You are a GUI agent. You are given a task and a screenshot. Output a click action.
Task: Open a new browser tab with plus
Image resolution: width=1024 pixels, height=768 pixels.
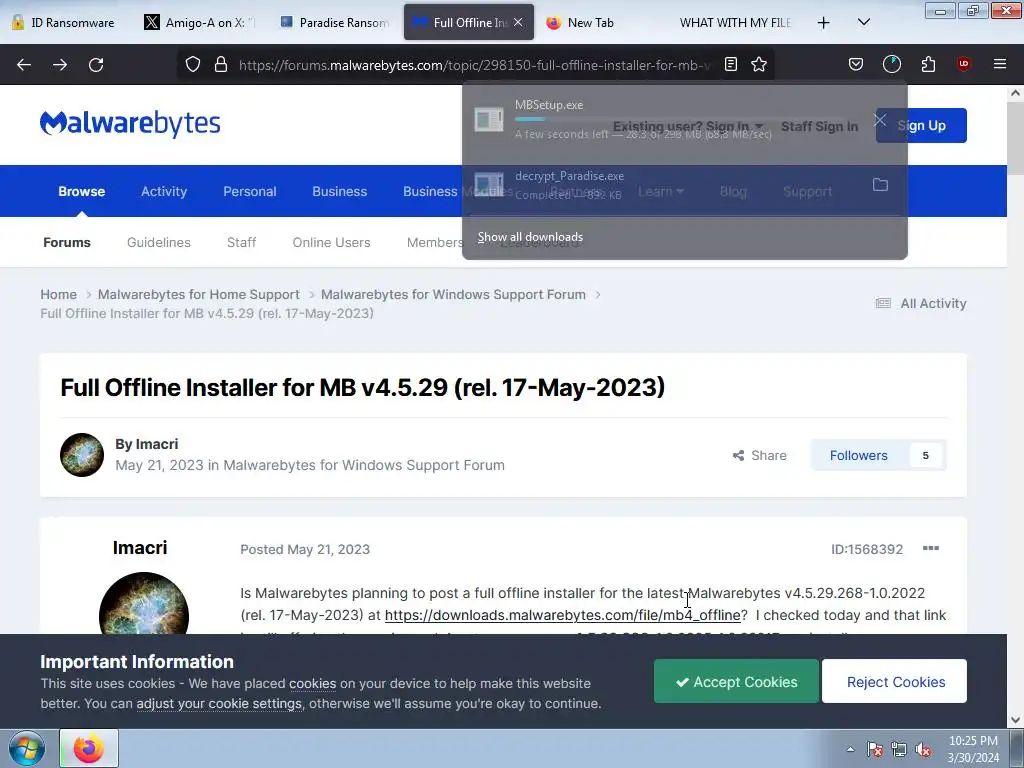[824, 23]
